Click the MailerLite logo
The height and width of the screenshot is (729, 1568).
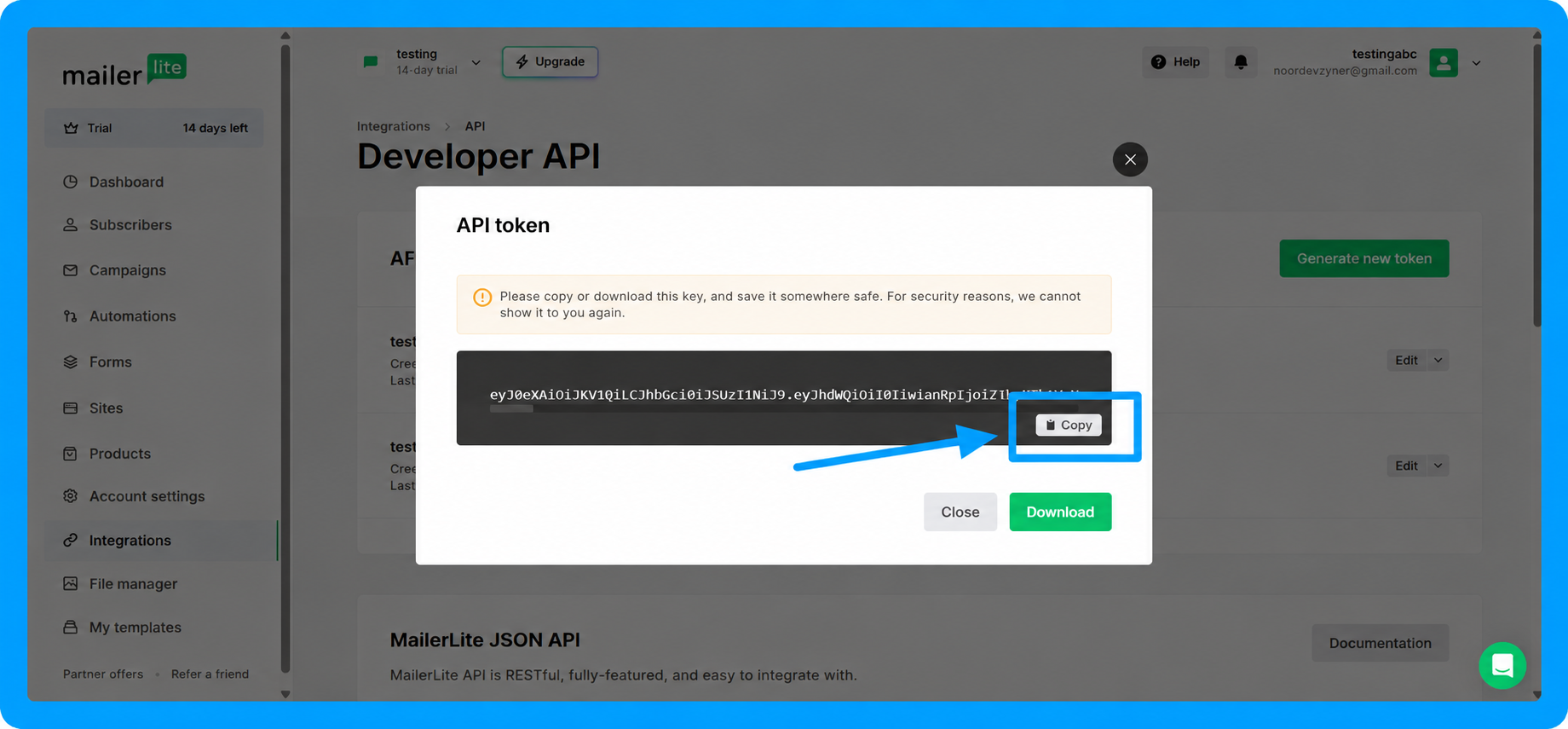coord(124,71)
